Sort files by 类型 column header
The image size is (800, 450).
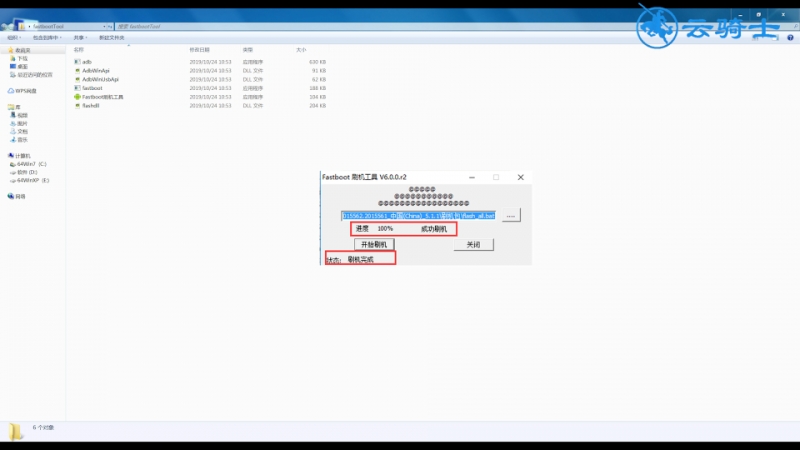[x=247, y=50]
